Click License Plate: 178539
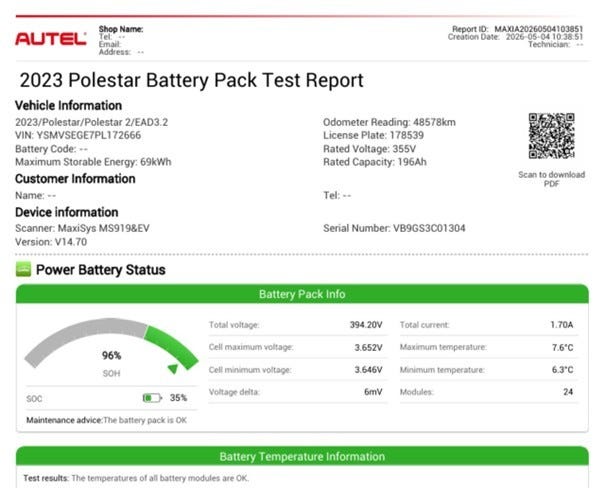The height and width of the screenshot is (488, 605). coord(373,135)
